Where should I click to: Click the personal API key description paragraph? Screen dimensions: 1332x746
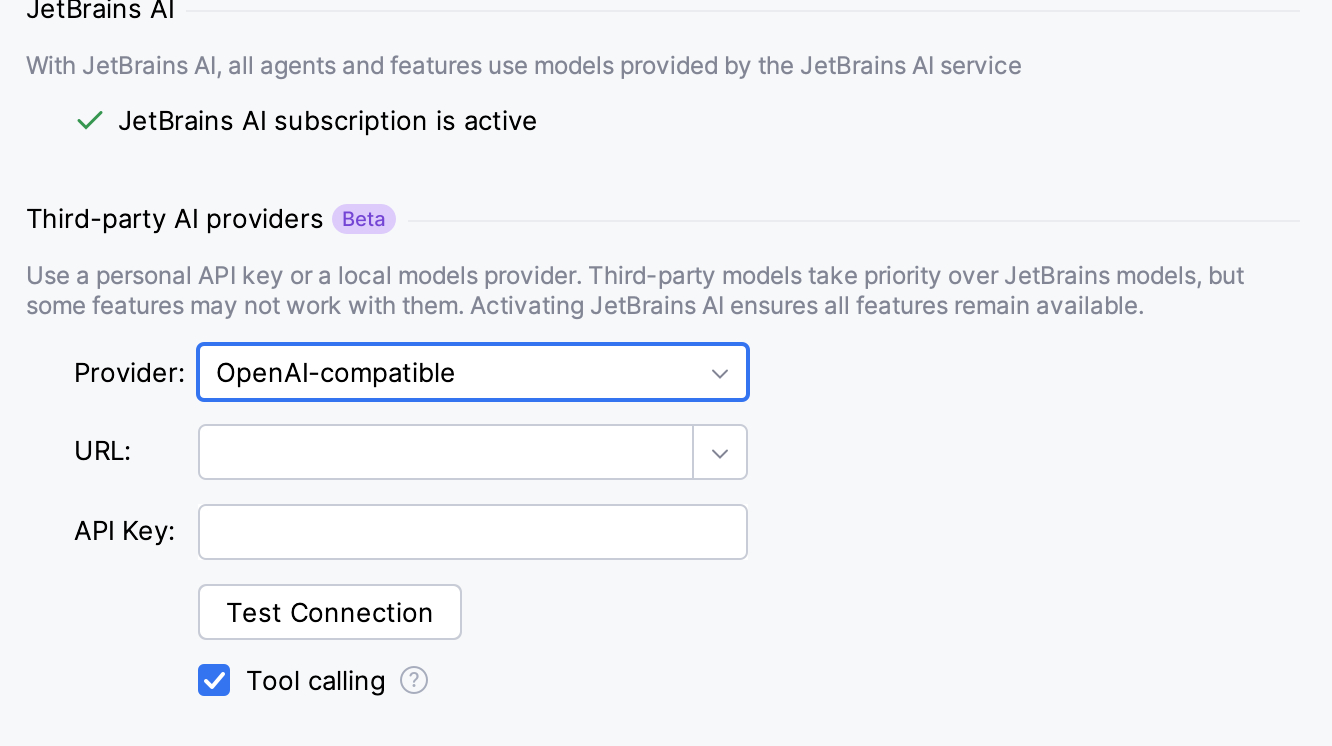coord(634,290)
